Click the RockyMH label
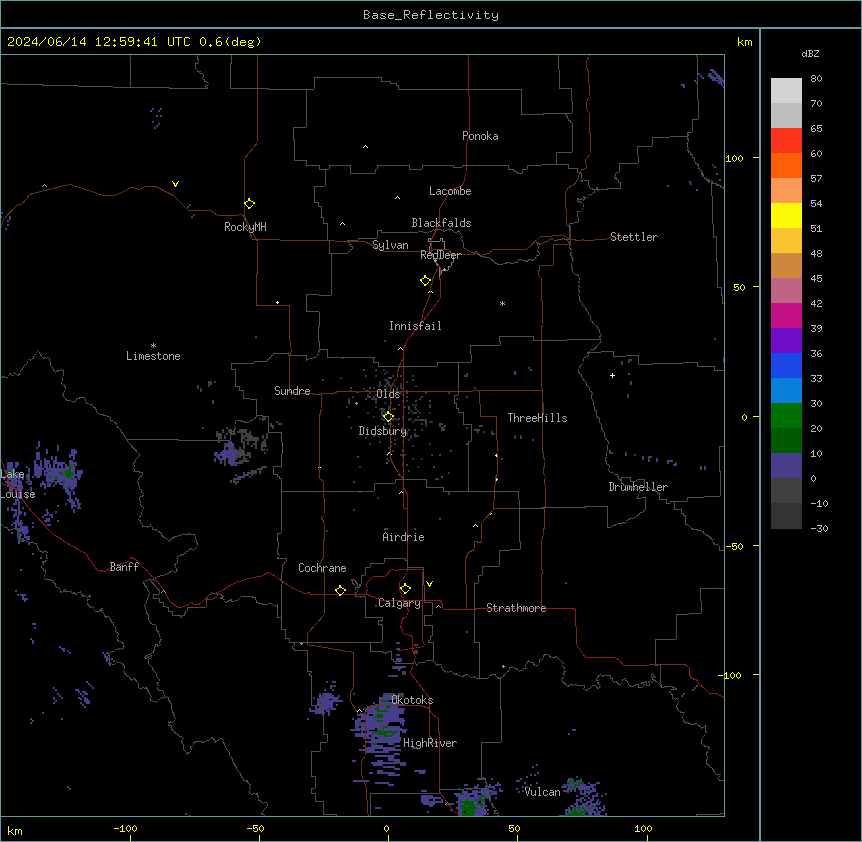The height and width of the screenshot is (842, 862). 245,227
